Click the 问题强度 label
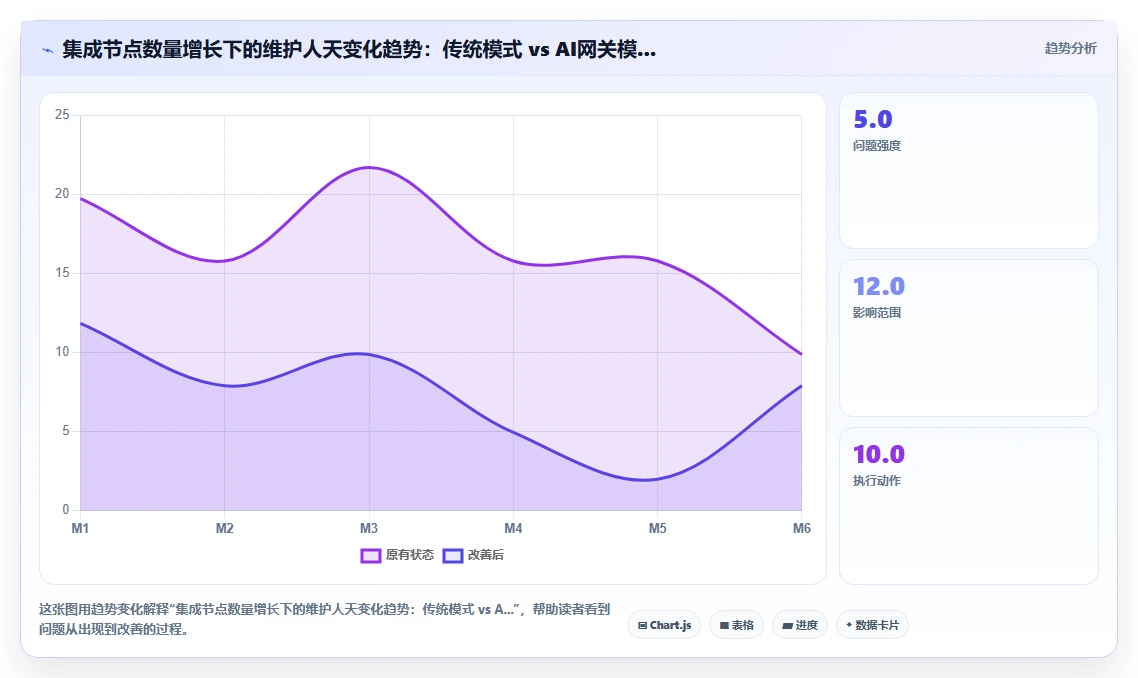1138x678 pixels. coord(877,146)
